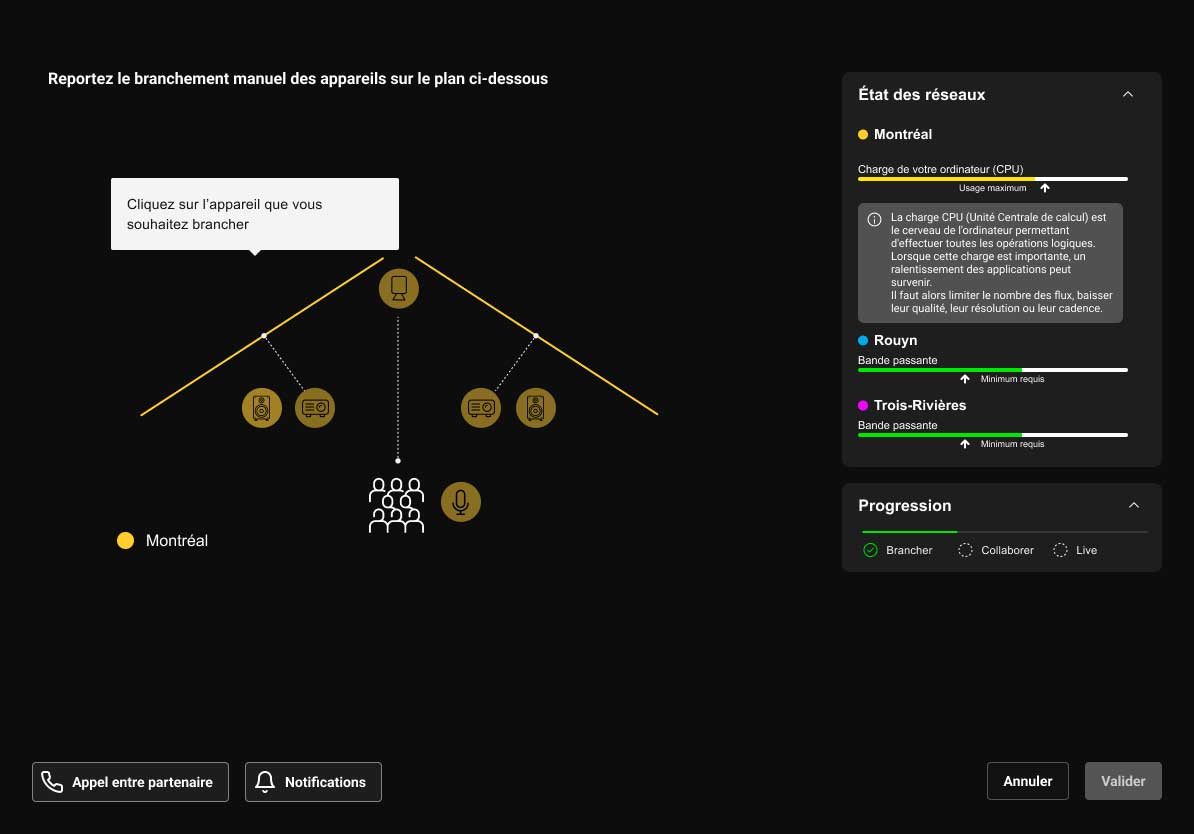Screen dimensions: 1194x834
Task: Click the right-side speaker device icon
Action: (x=535, y=407)
